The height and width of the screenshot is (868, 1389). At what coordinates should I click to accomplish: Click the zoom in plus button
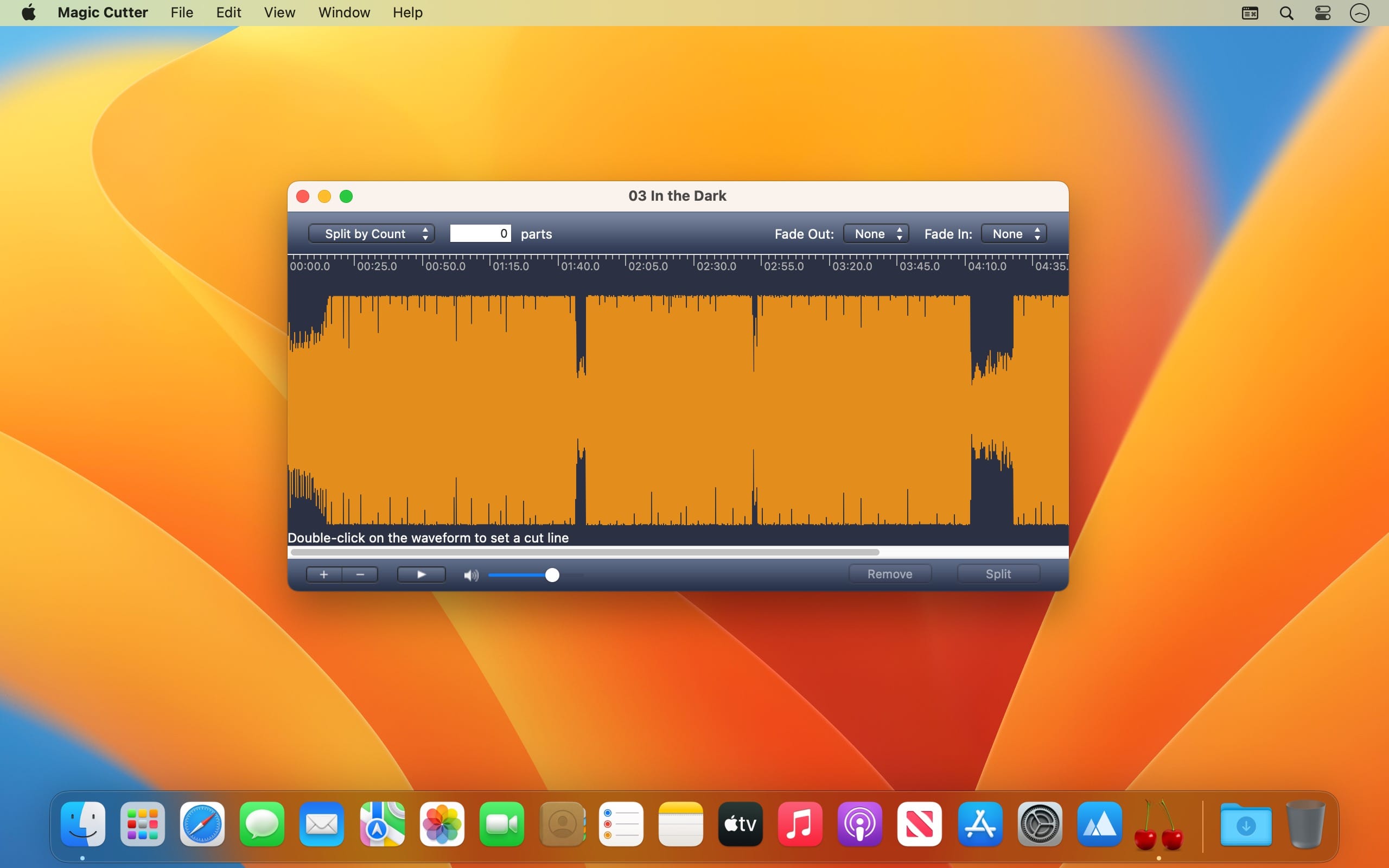[x=324, y=575]
